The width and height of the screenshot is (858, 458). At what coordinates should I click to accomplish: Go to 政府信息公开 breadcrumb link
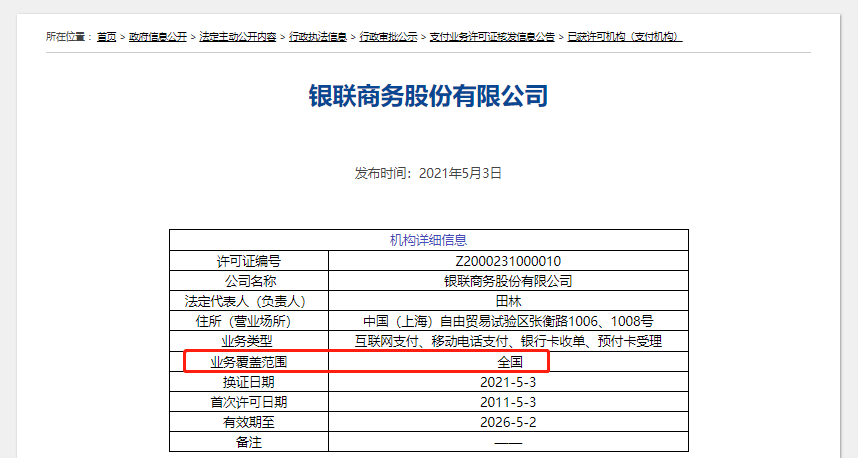[x=158, y=37]
